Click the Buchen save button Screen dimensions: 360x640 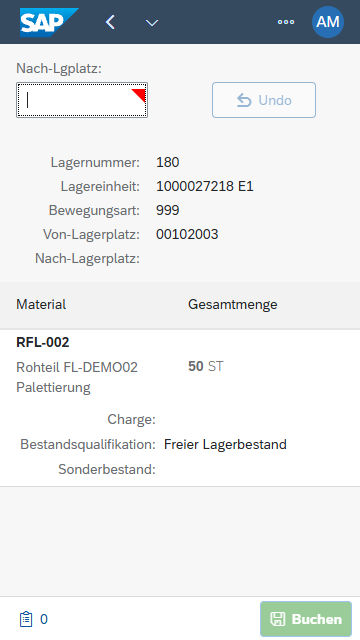306,619
